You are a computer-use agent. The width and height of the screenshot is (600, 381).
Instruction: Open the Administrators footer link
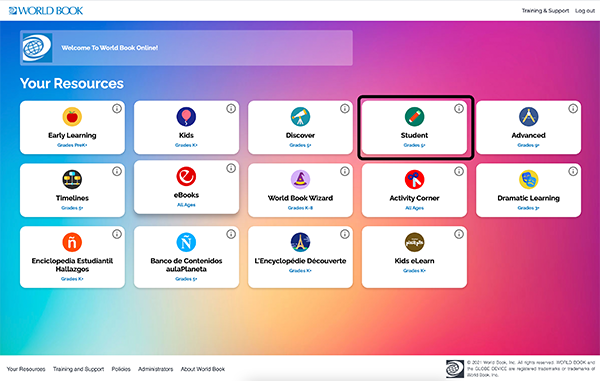[155, 369]
